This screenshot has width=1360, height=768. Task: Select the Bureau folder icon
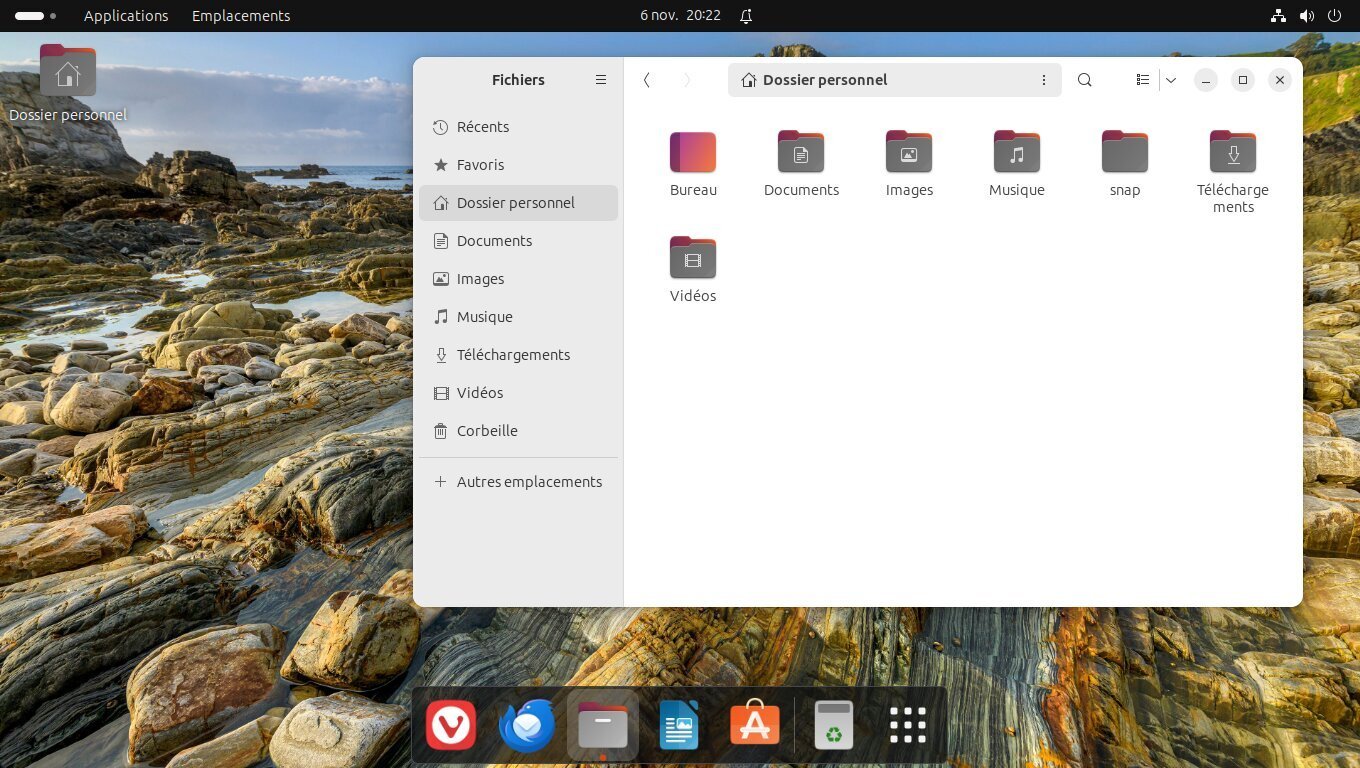tap(693, 153)
